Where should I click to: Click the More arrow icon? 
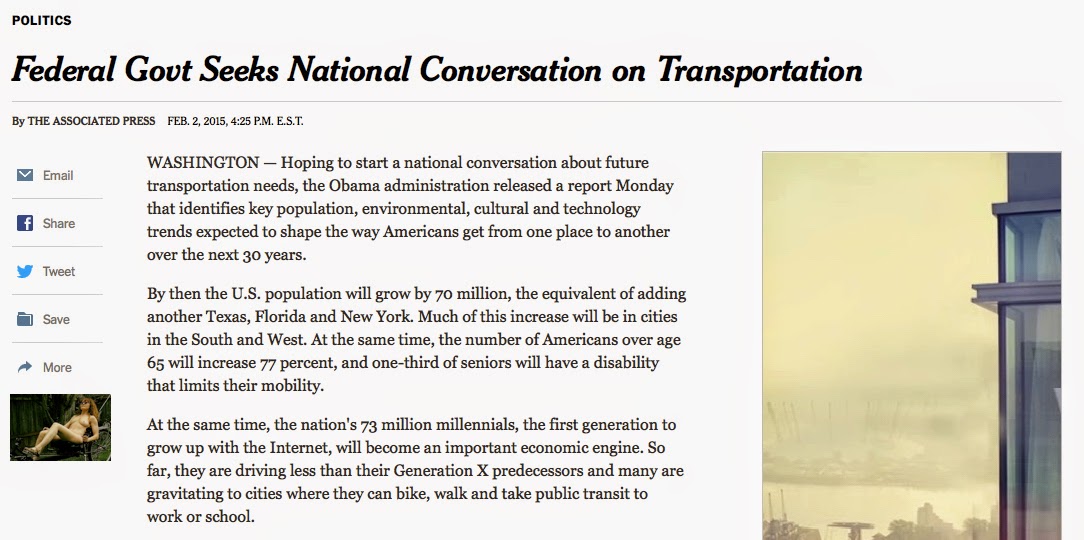(x=25, y=367)
